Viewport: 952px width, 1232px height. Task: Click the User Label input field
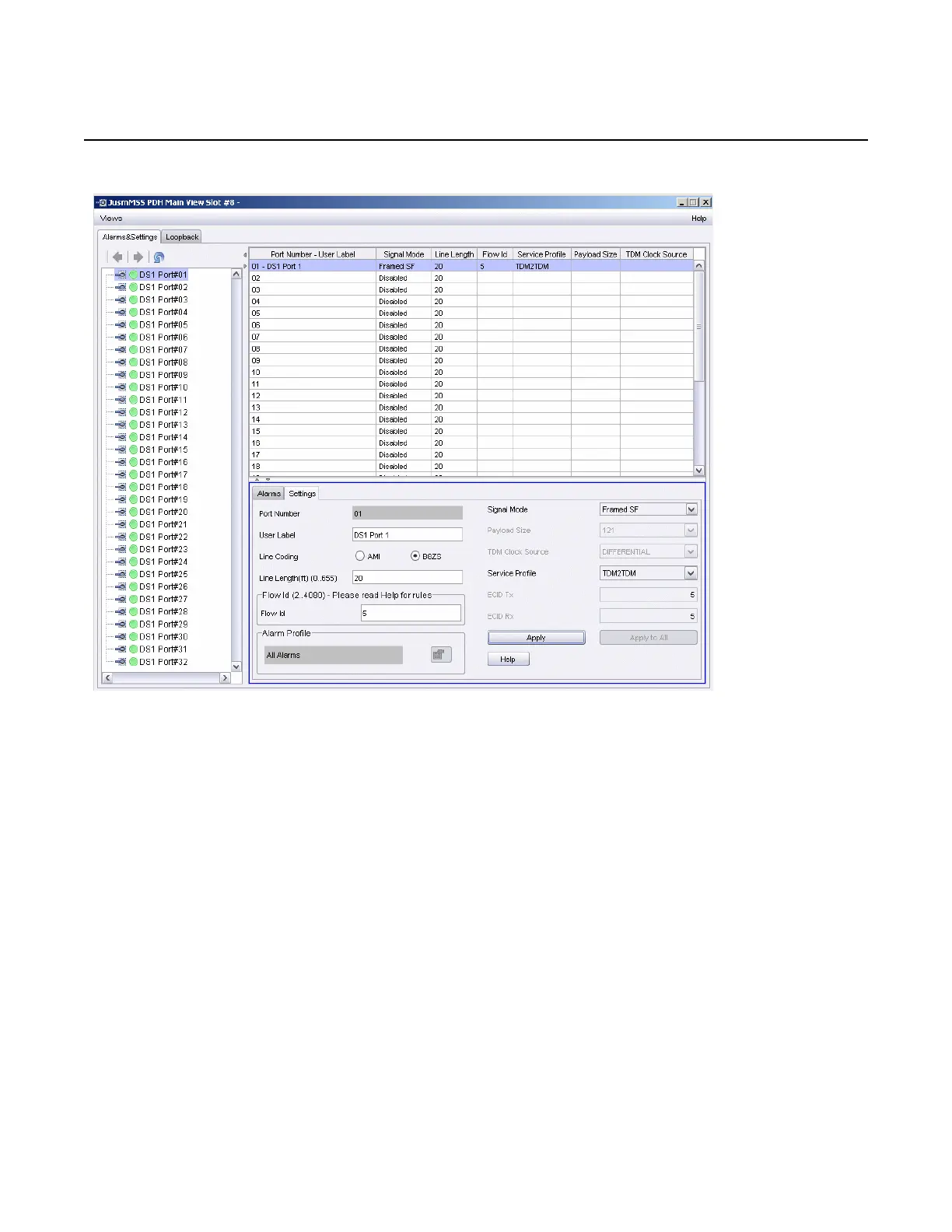(x=408, y=535)
